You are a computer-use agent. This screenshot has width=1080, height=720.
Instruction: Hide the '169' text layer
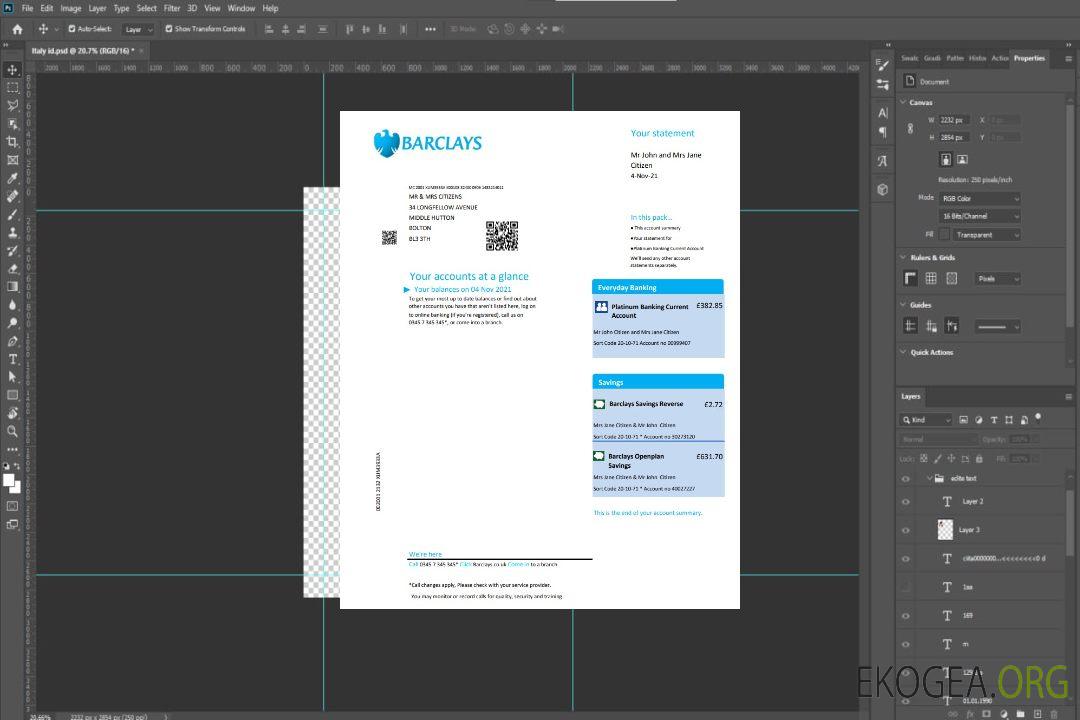coord(906,615)
